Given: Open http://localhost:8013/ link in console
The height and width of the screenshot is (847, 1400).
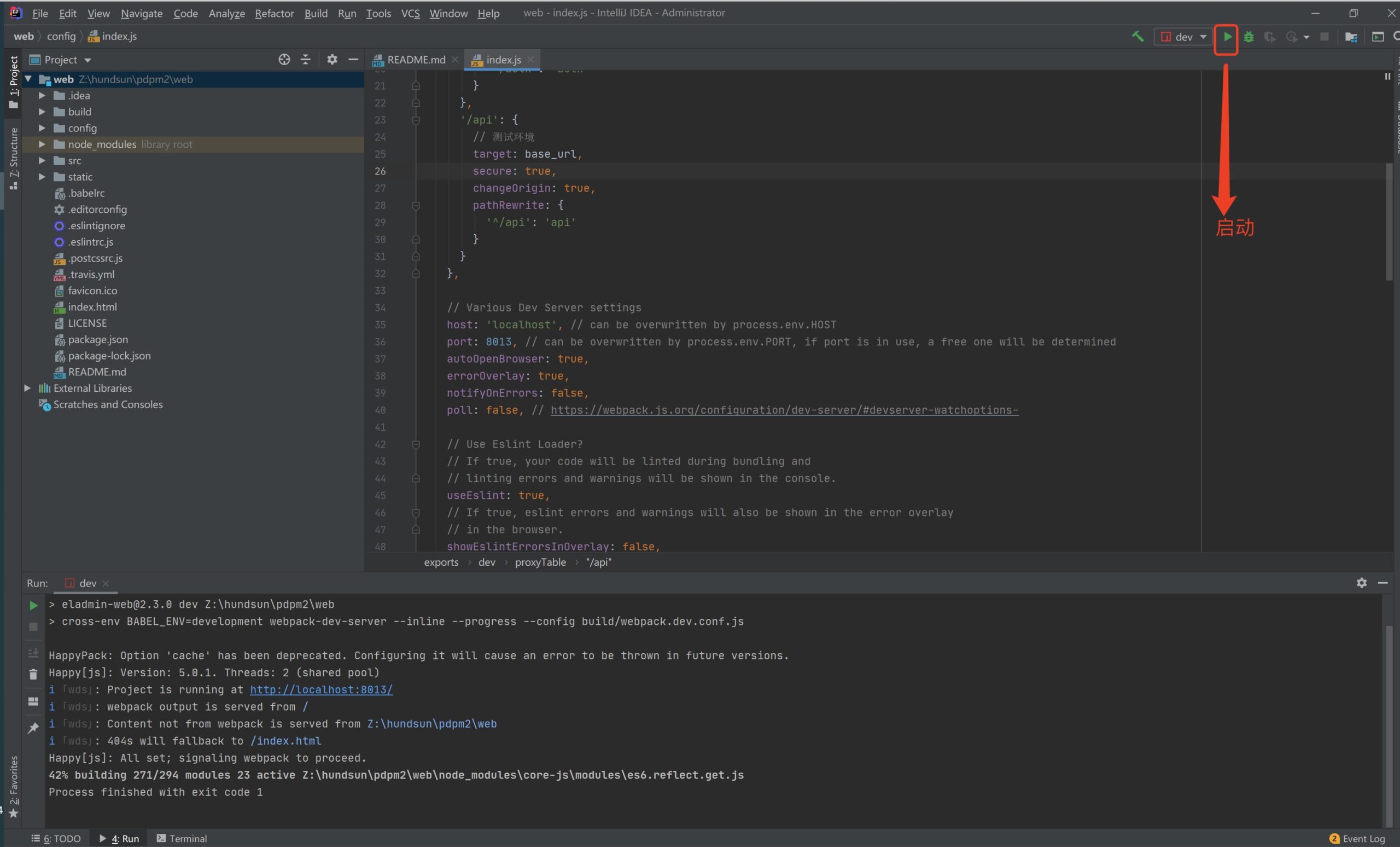Looking at the screenshot, I should tap(321, 689).
